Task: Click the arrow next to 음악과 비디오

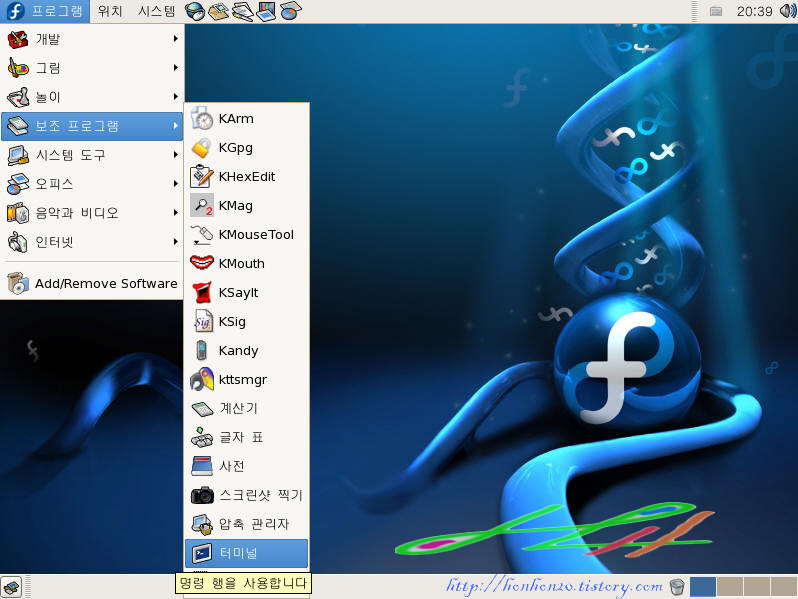Action: pos(175,213)
